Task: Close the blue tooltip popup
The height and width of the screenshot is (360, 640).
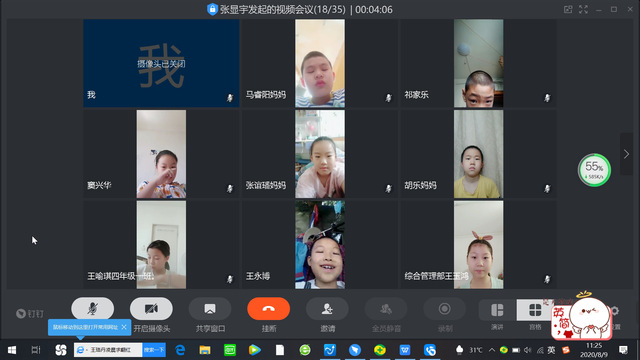Action: click(124, 327)
